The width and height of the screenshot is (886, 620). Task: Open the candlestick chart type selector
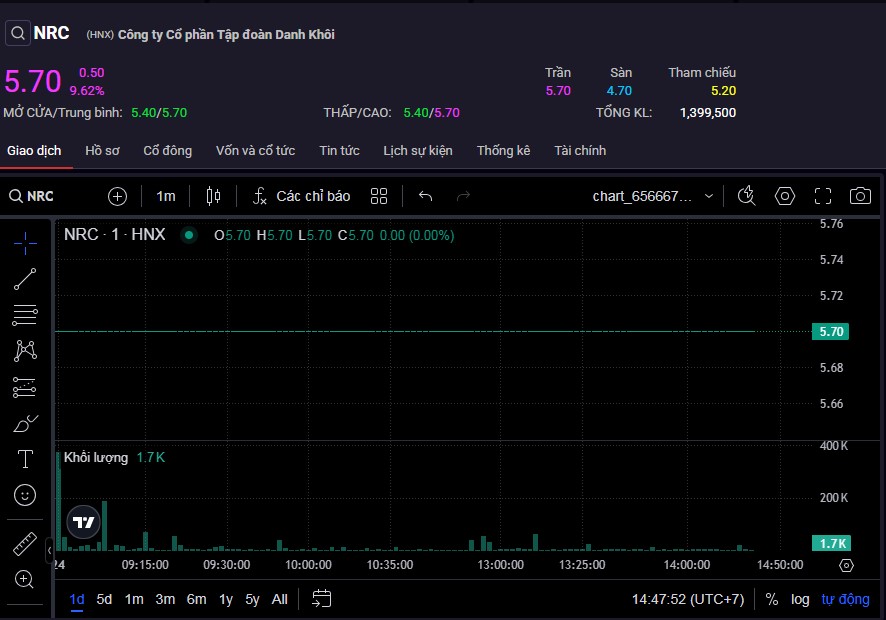tap(212, 196)
